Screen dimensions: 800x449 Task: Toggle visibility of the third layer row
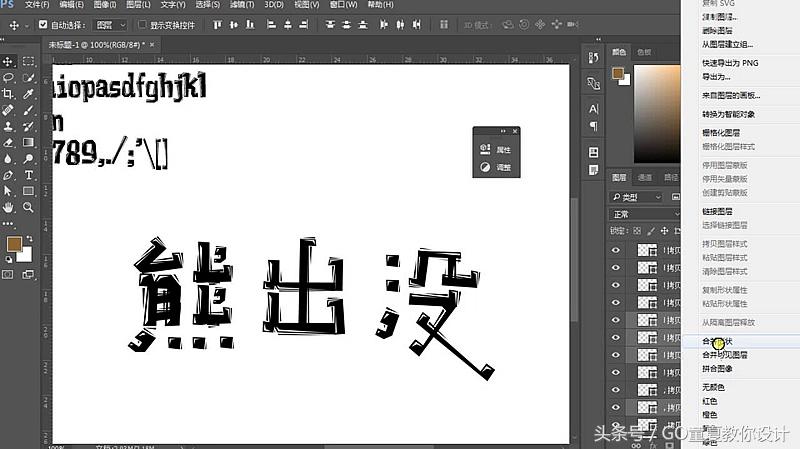point(616,285)
